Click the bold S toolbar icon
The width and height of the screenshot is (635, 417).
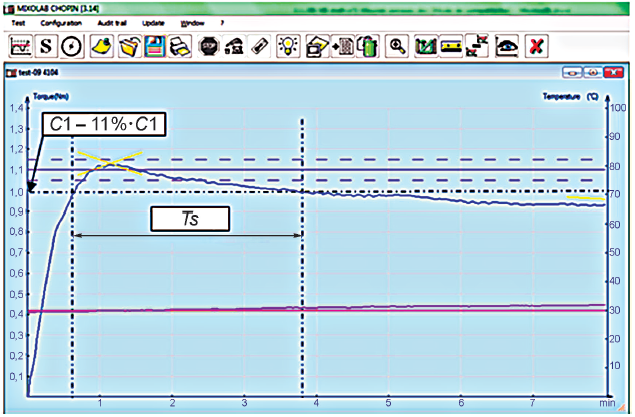[x=47, y=45]
